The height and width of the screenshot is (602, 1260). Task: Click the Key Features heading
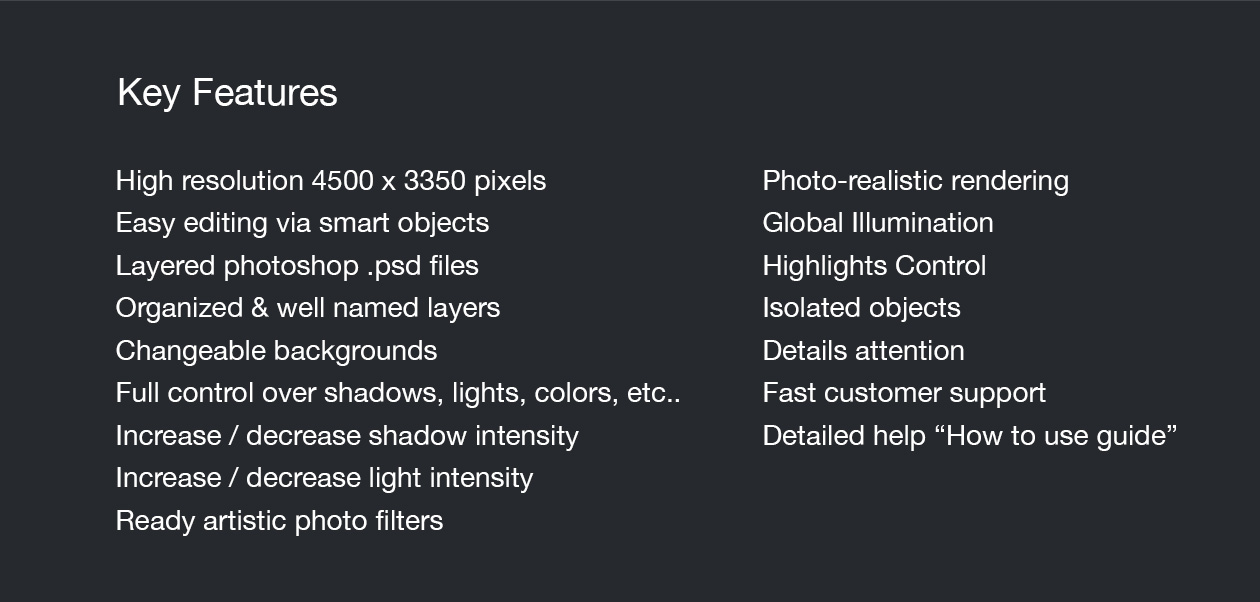point(227,92)
